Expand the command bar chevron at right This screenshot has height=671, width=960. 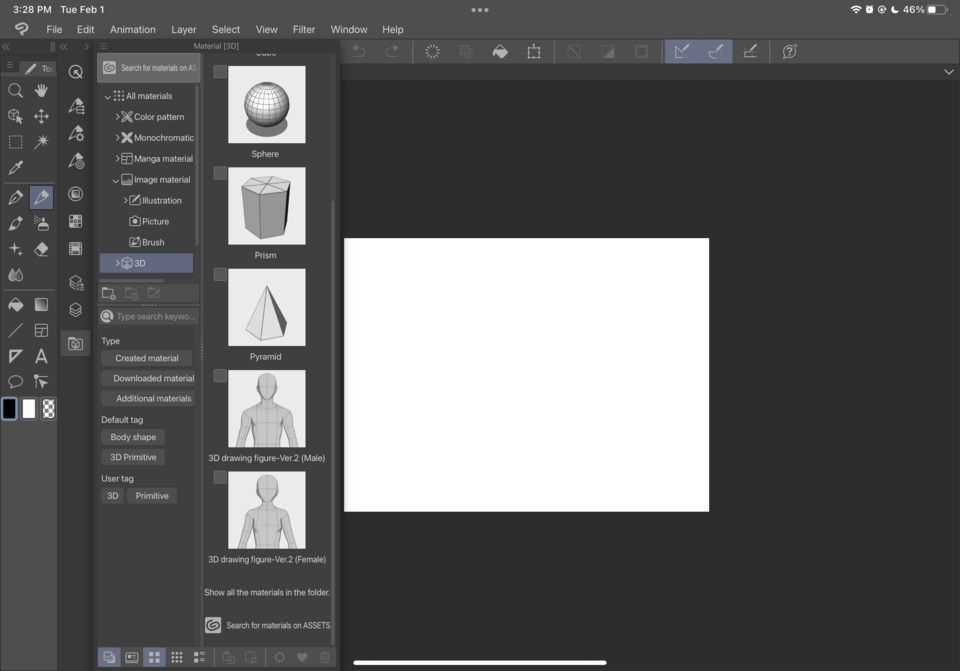(949, 72)
